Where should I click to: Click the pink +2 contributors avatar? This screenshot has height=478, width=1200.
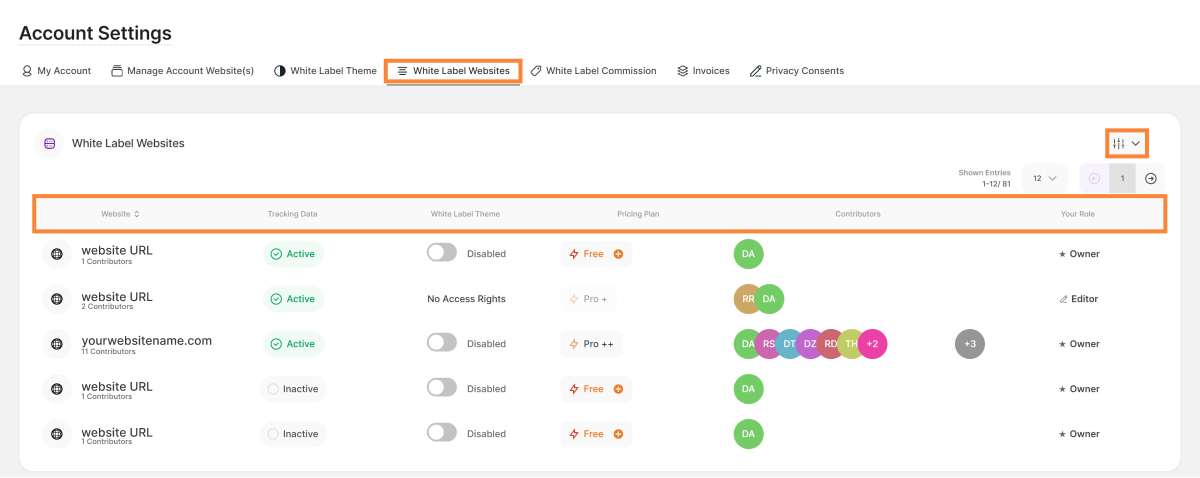pyautogui.click(x=872, y=344)
